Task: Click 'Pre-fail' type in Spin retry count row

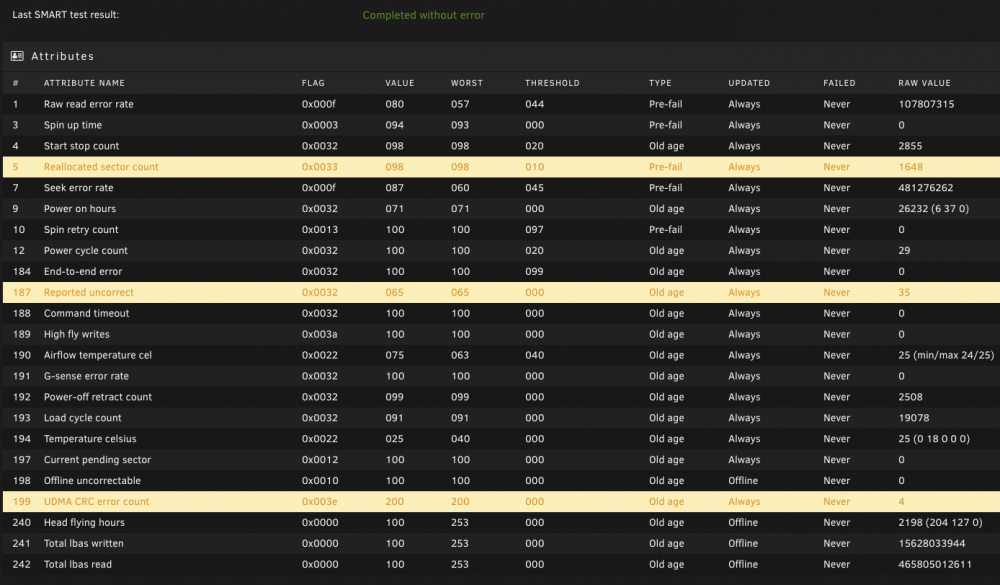Action: (x=665, y=230)
